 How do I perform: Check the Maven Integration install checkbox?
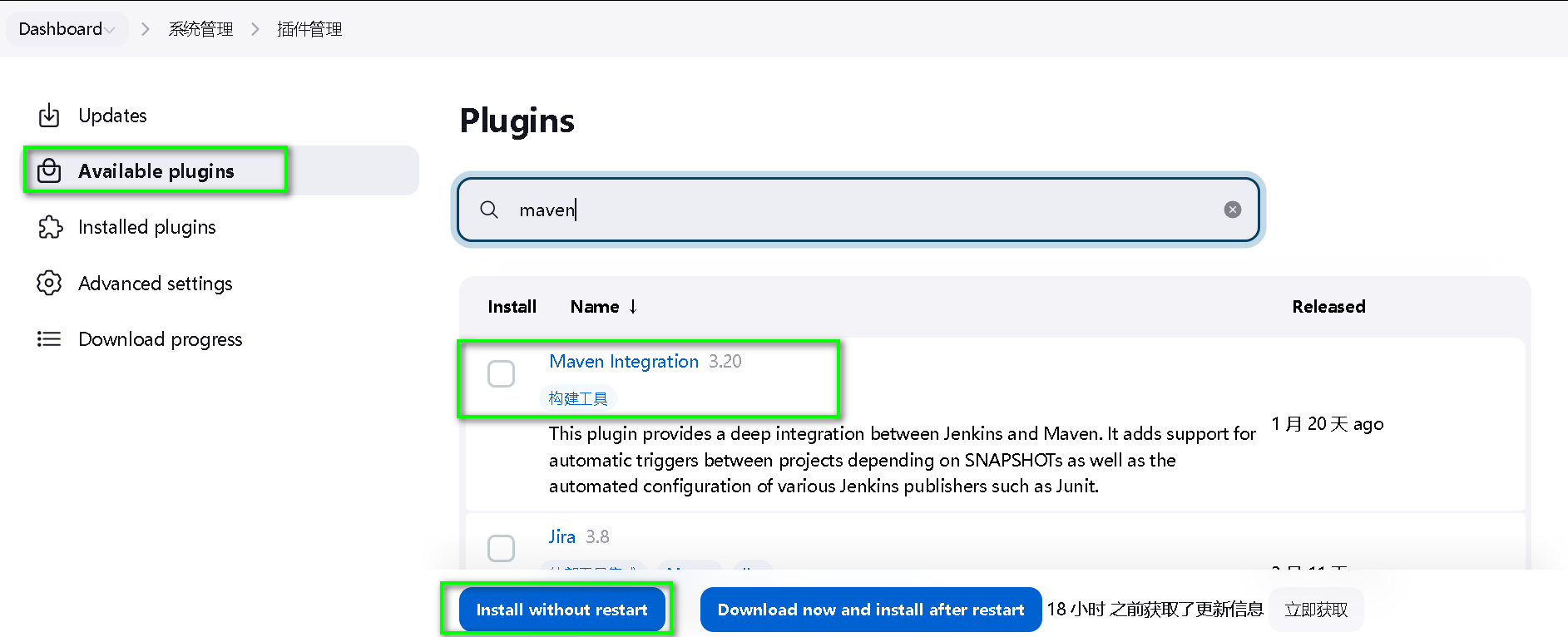coord(501,374)
